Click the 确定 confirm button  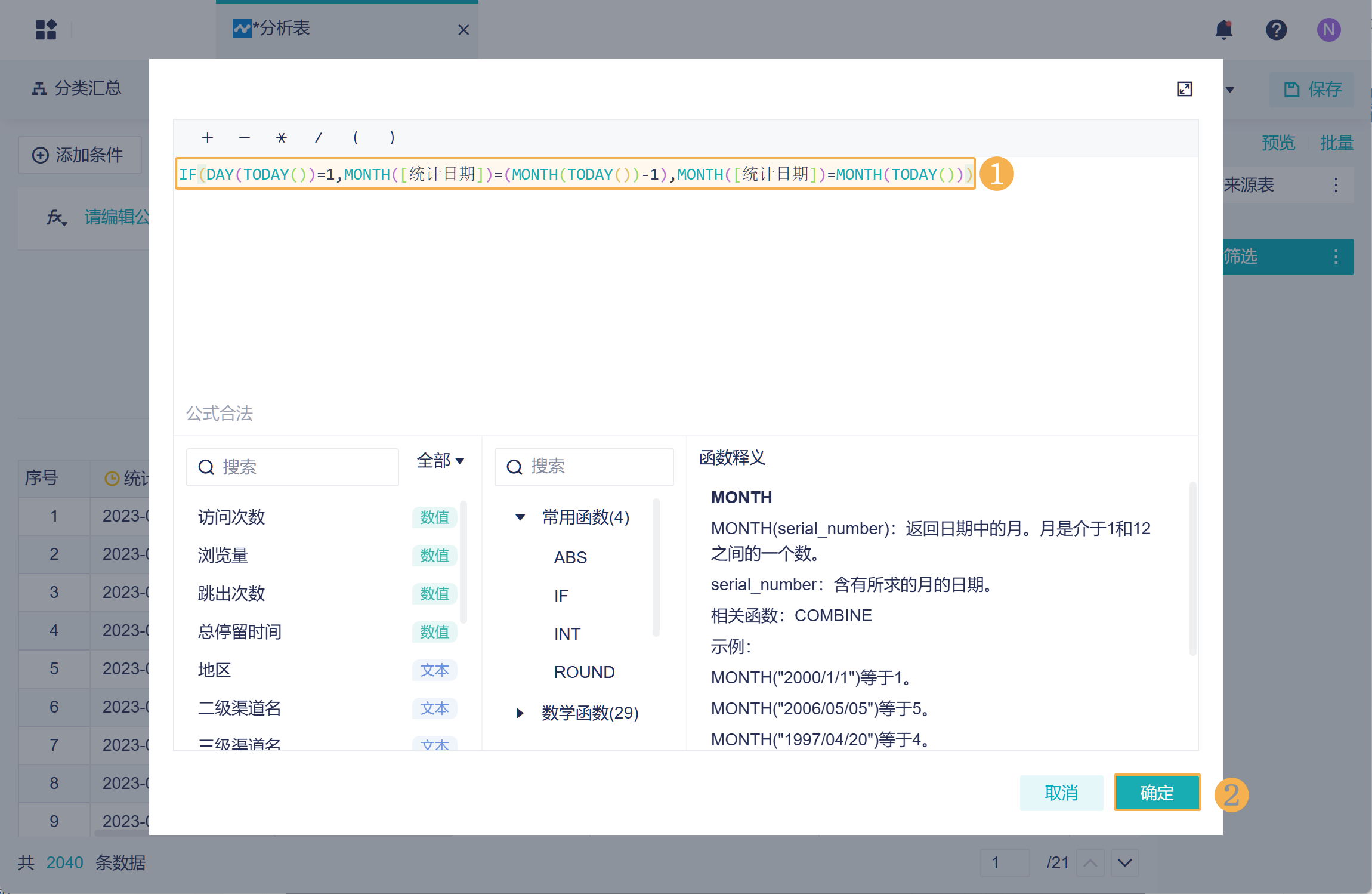1157,793
